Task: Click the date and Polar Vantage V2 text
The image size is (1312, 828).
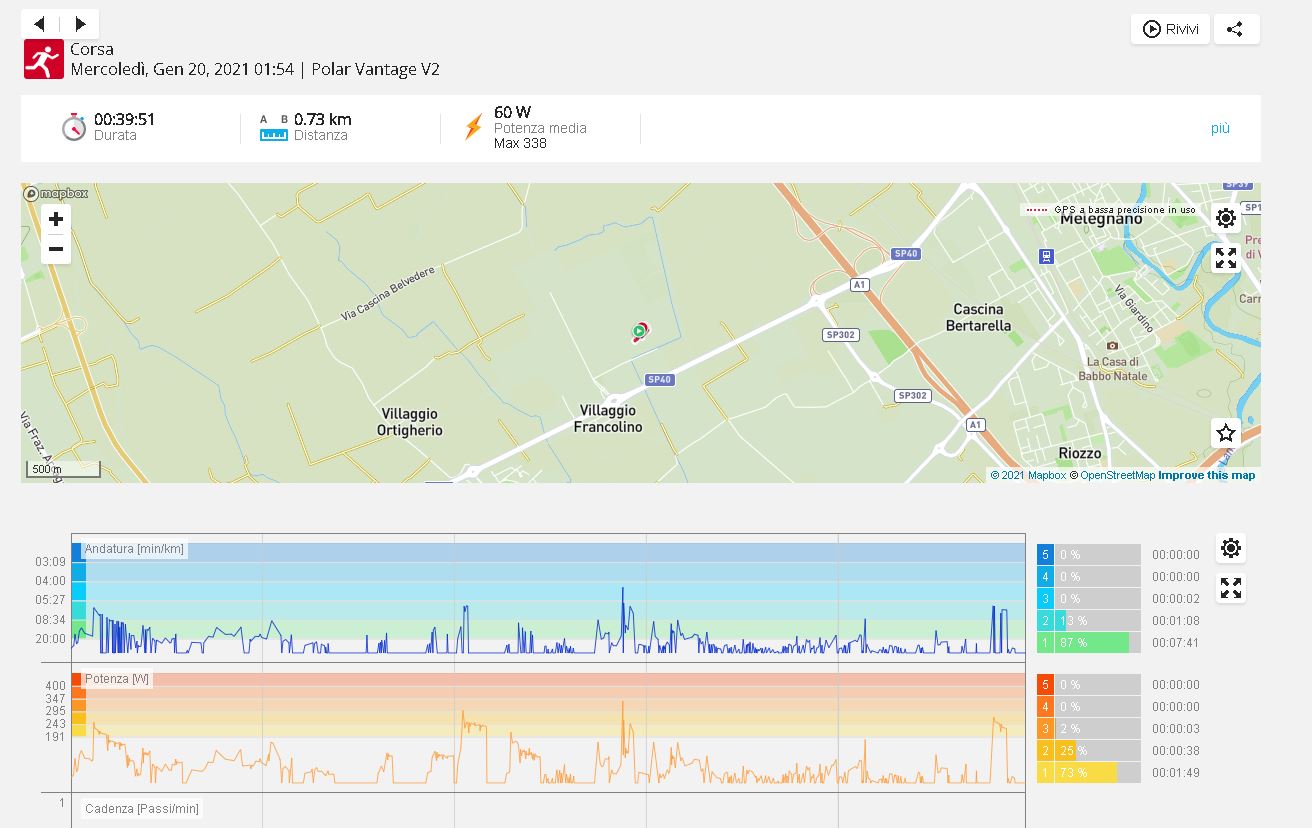Action: (x=255, y=69)
